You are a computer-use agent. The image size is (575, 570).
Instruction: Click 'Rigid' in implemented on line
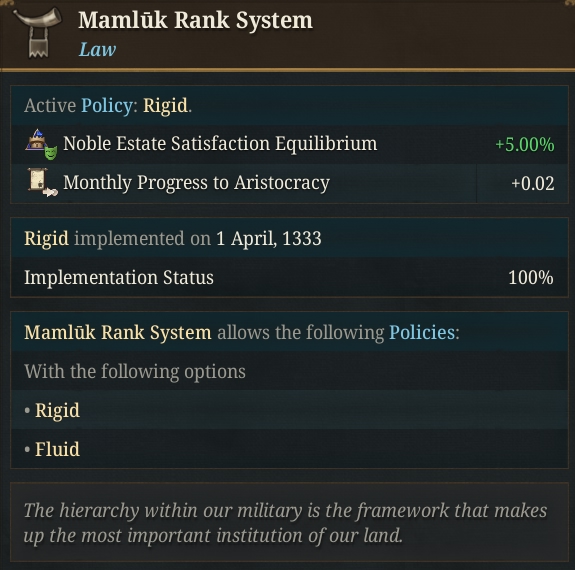[46, 238]
